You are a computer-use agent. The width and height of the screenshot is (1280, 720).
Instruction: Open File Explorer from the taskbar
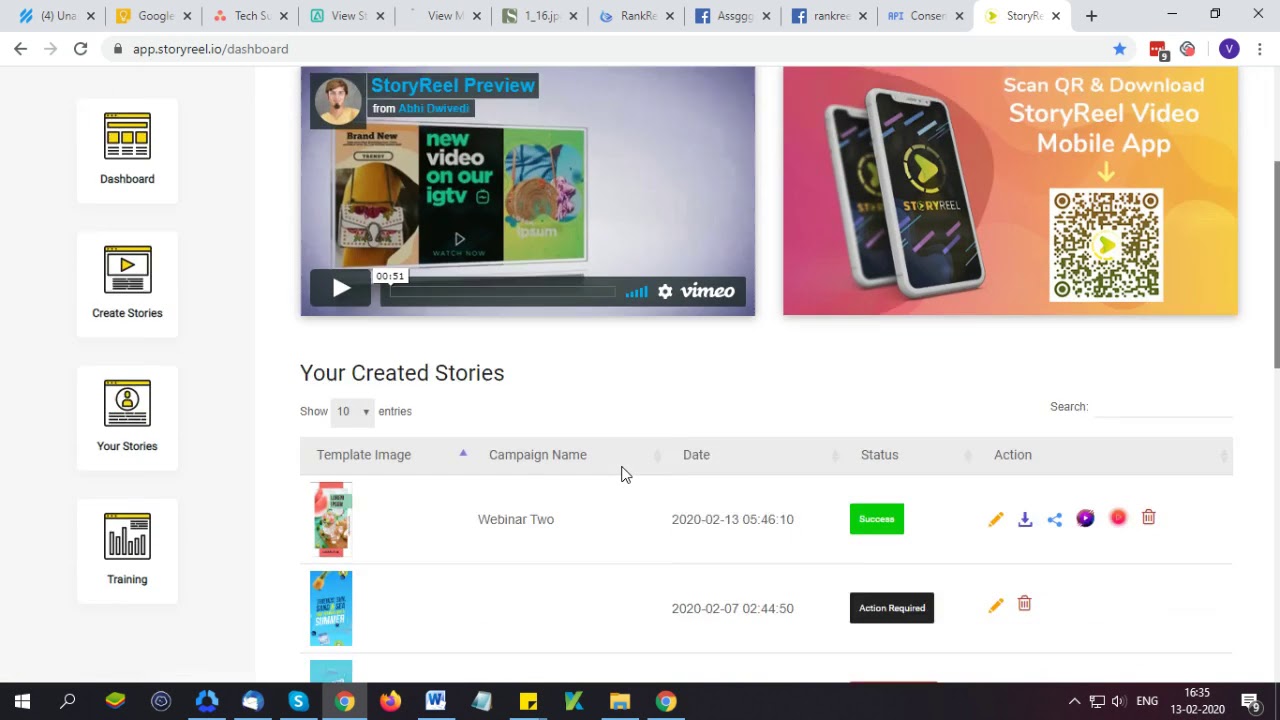620,701
